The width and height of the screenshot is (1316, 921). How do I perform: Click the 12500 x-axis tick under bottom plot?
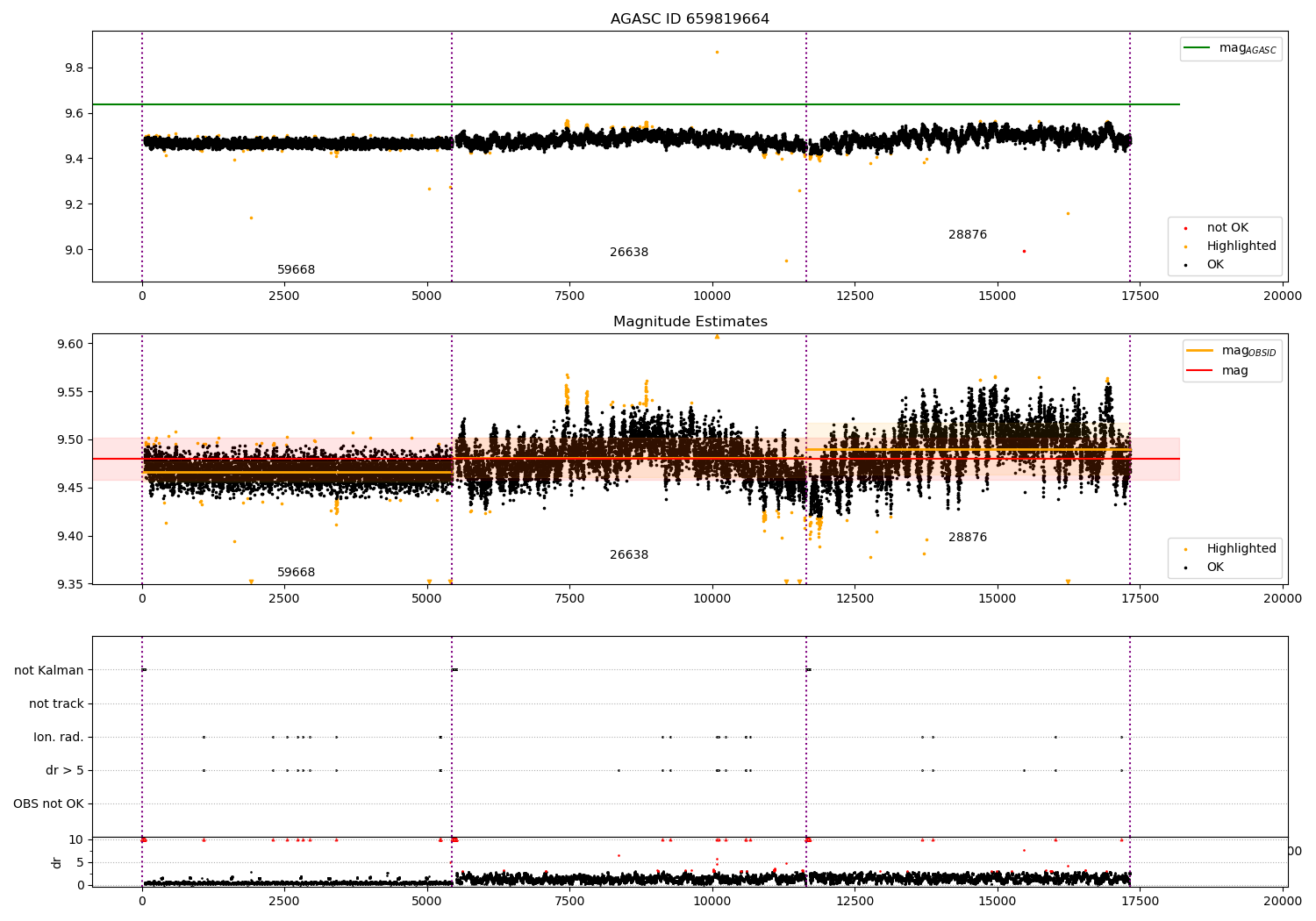[x=855, y=900]
